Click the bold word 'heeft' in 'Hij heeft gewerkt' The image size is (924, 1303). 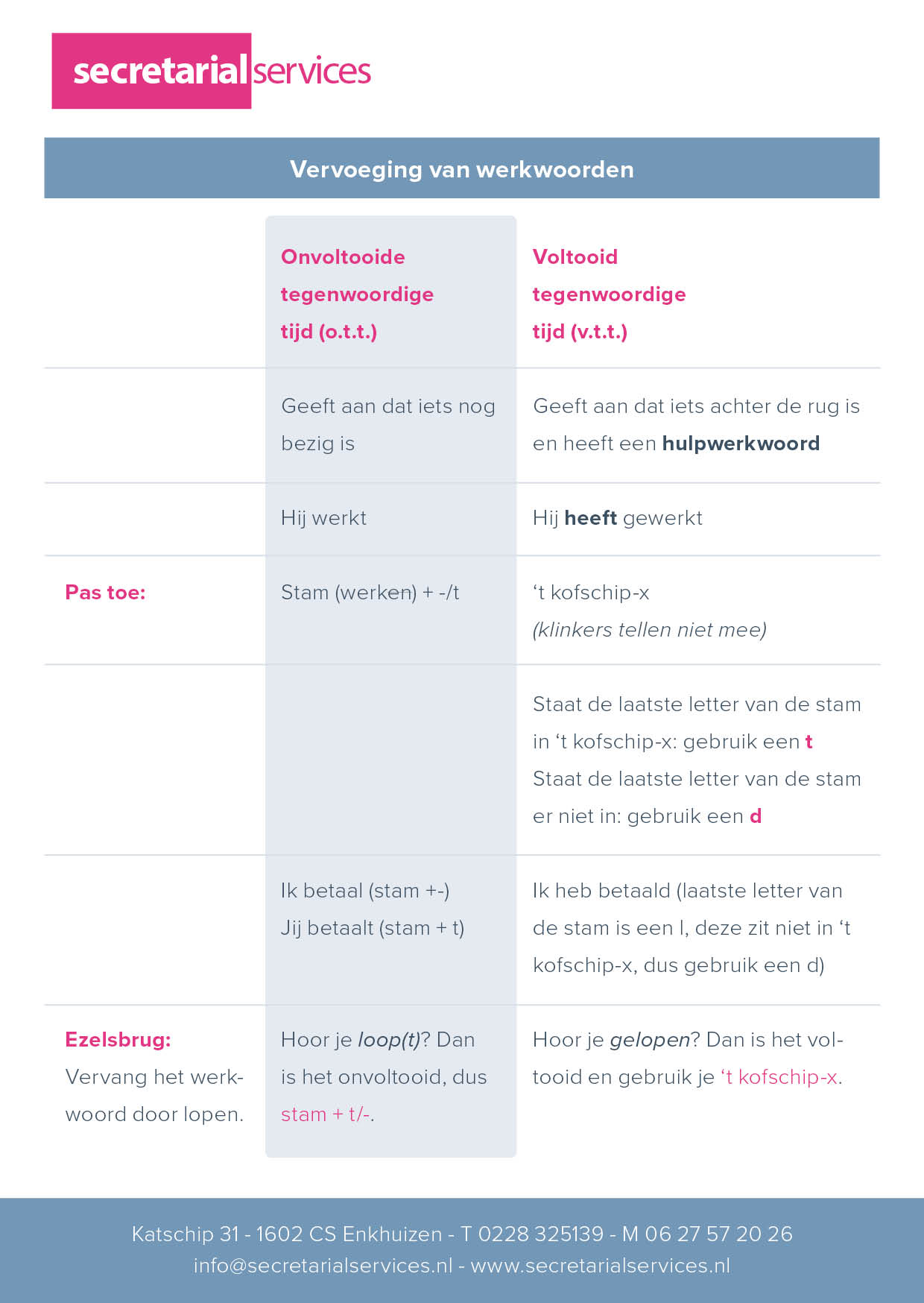(590, 518)
